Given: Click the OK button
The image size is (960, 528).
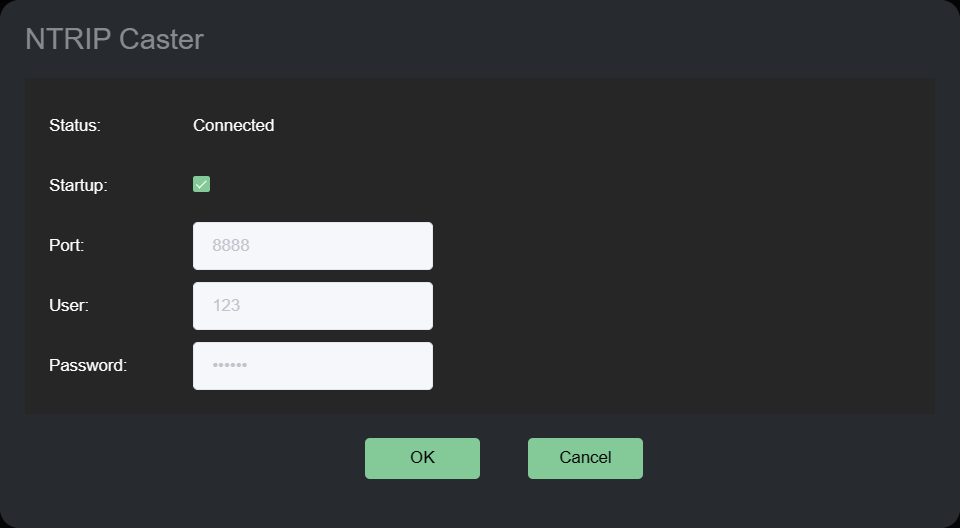Looking at the screenshot, I should 422,458.
